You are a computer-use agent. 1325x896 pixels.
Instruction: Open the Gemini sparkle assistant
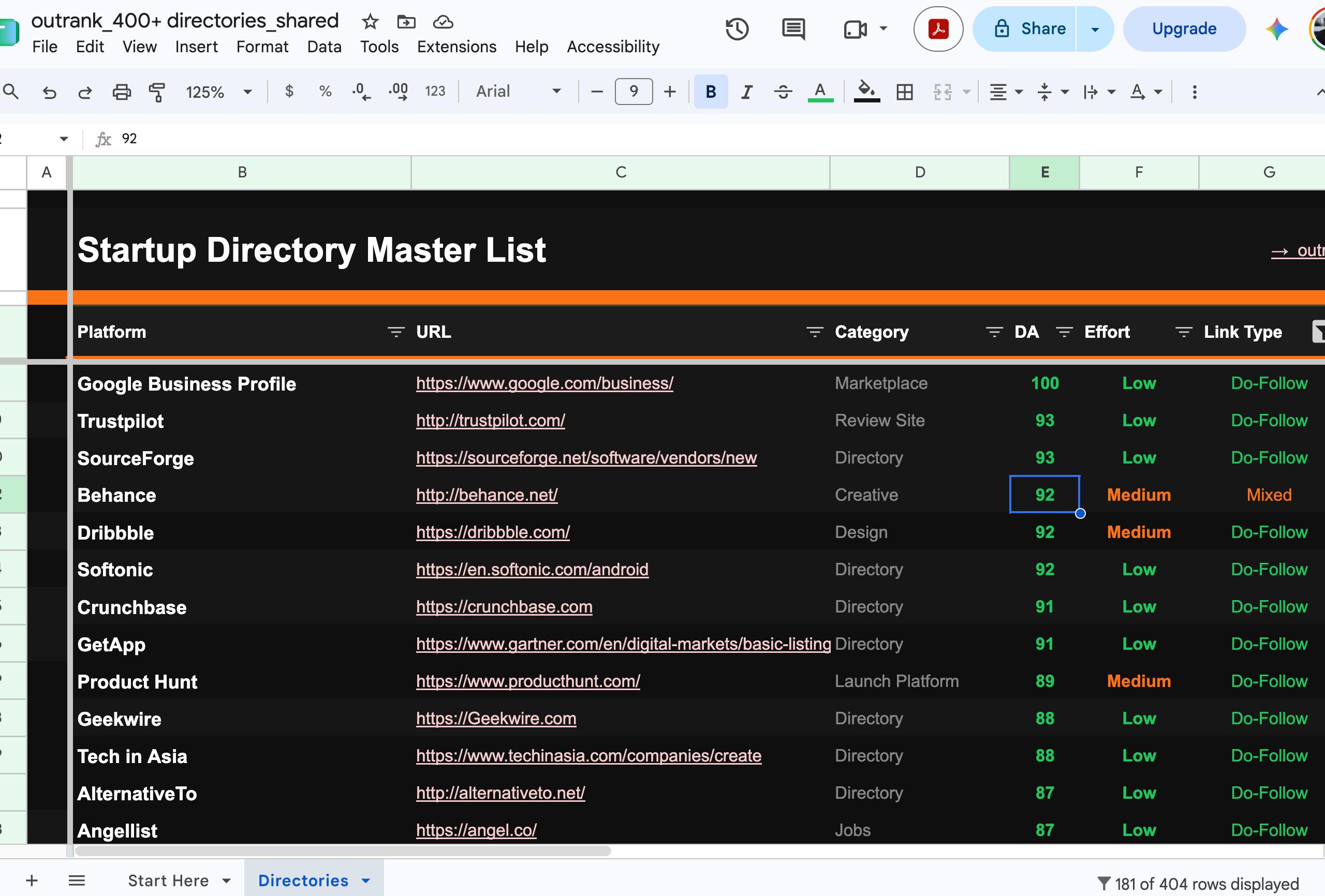[x=1276, y=29]
